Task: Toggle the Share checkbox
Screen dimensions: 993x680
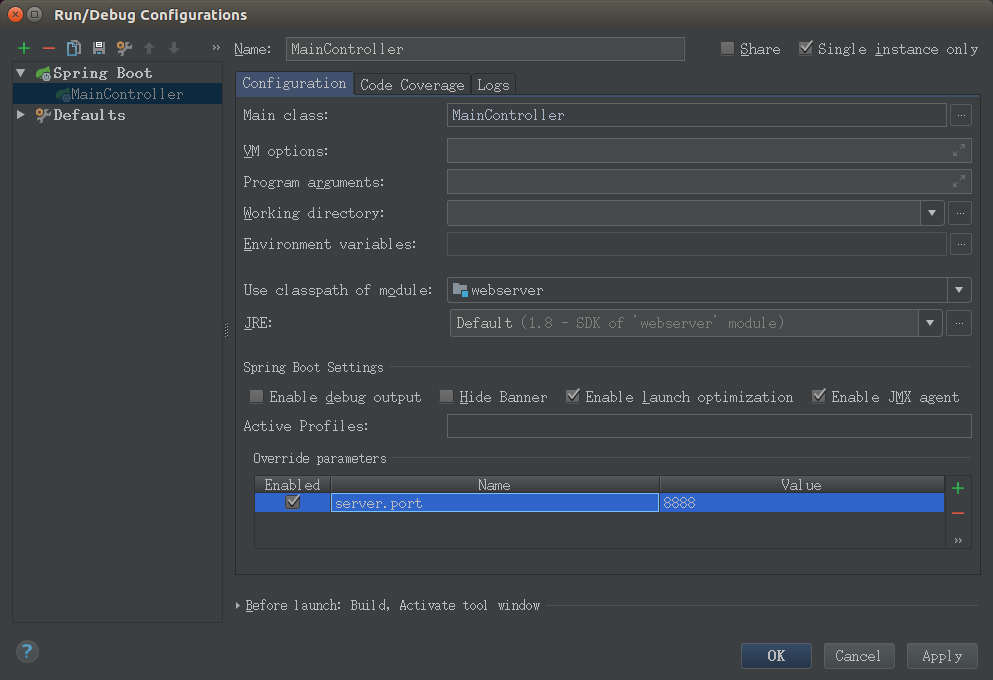Action: point(728,48)
